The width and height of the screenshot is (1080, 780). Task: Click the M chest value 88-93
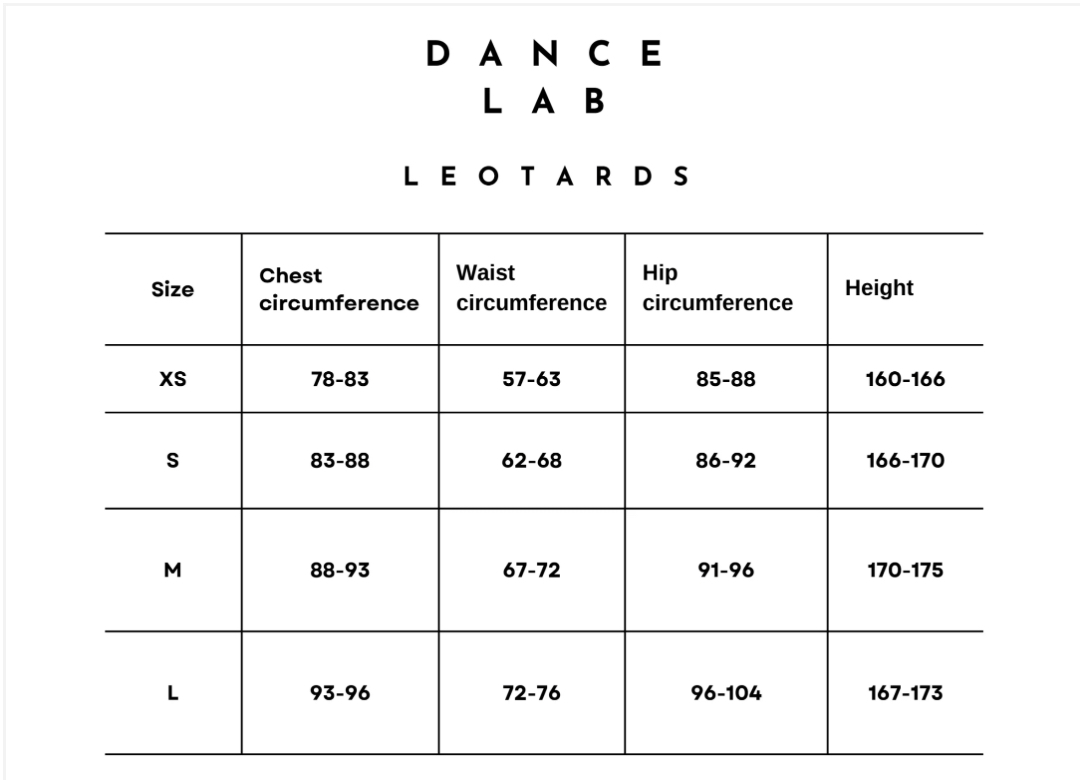340,570
